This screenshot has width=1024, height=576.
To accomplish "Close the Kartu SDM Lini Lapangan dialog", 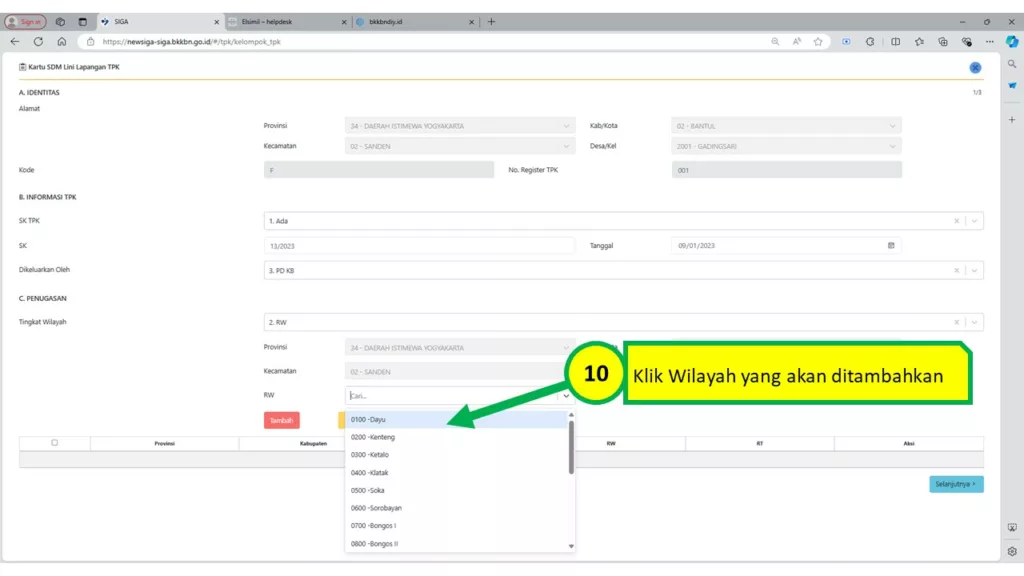I will pyautogui.click(x=975, y=68).
